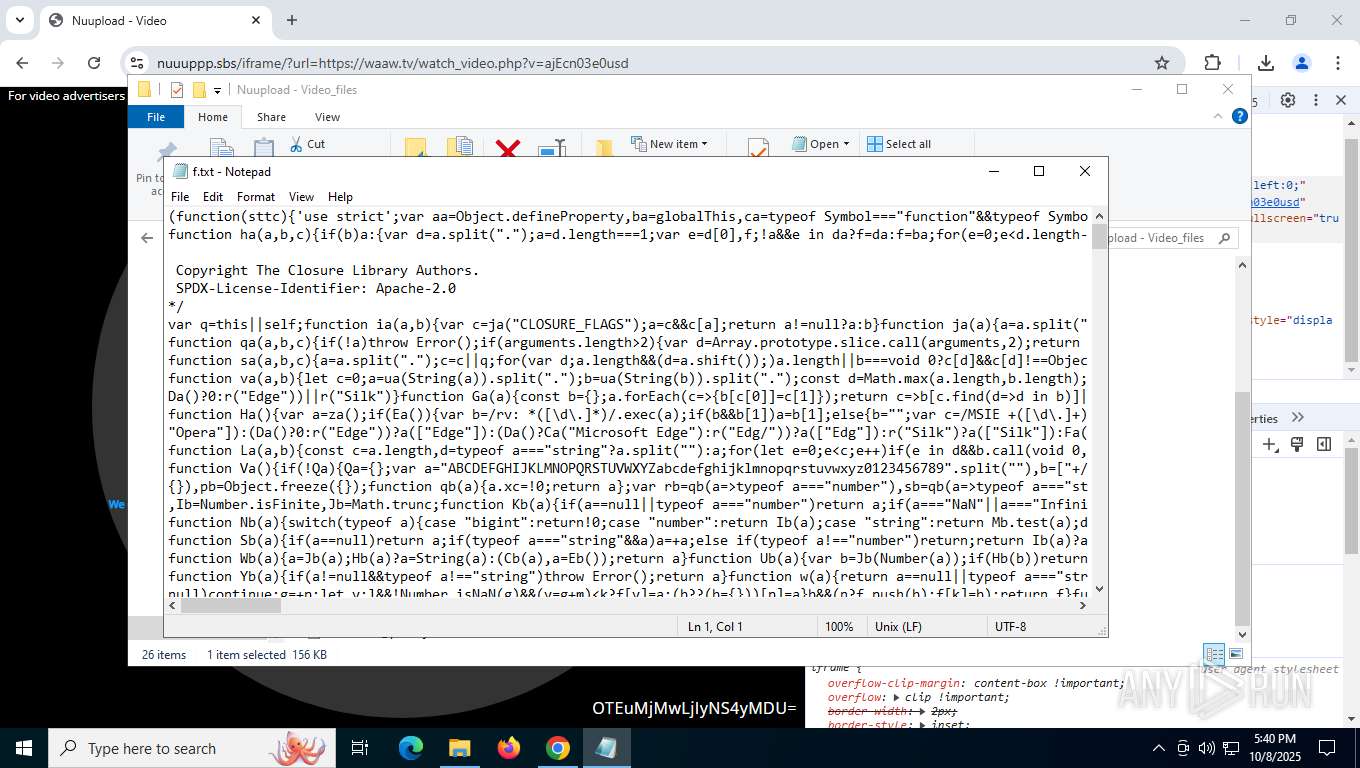The width and height of the screenshot is (1360, 768).
Task: Switch Explorer to details view icon
Action: click(1213, 654)
